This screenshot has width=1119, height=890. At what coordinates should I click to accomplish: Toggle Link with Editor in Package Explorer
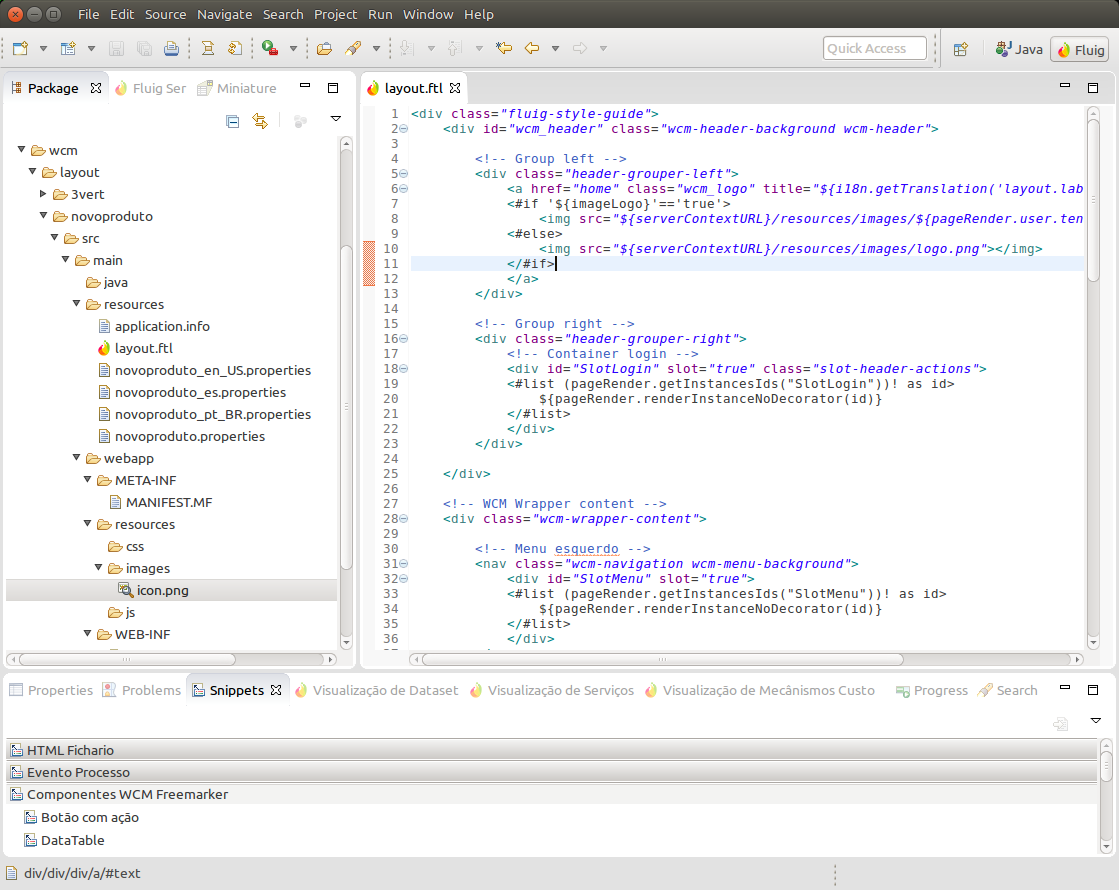(x=260, y=121)
